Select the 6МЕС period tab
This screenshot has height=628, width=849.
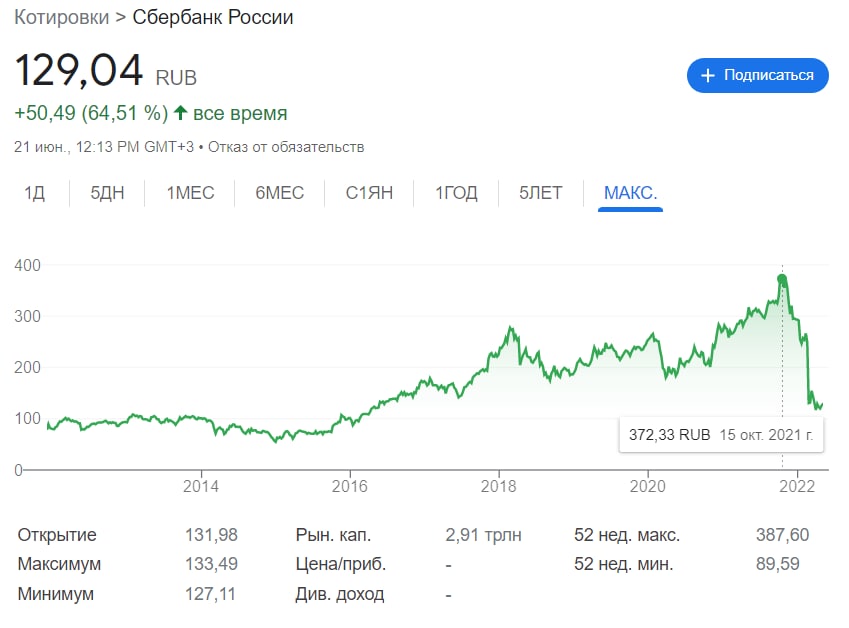pos(279,193)
